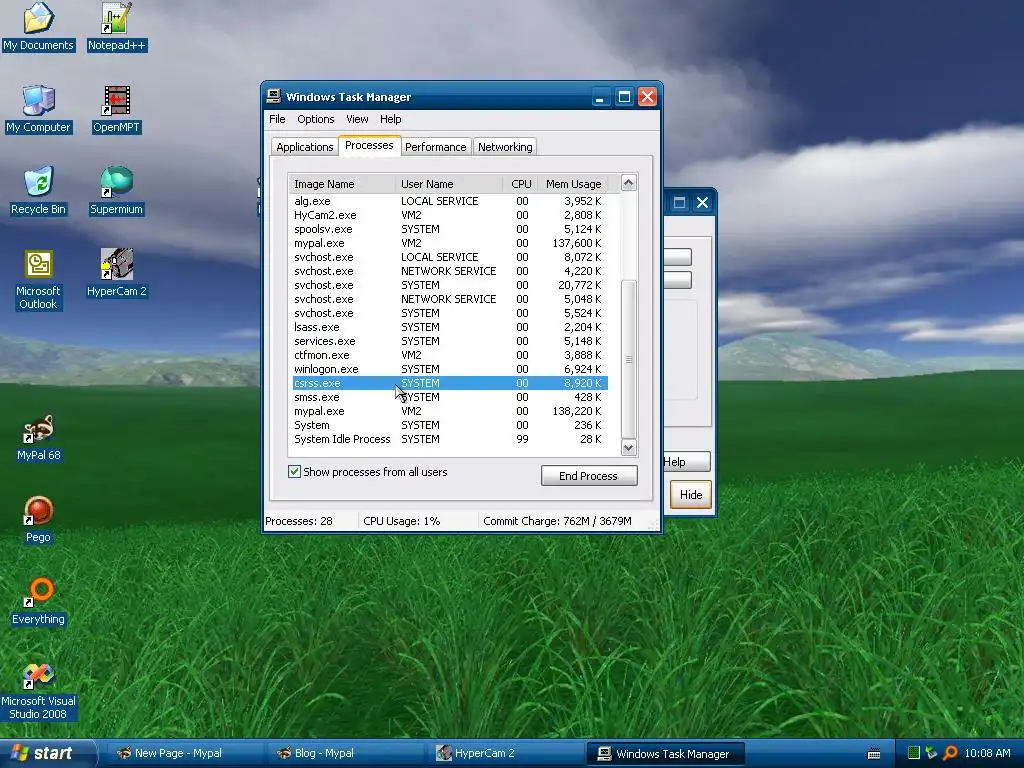Click the Task Manager title bar icon
This screenshot has width=1024, height=768.
274,97
